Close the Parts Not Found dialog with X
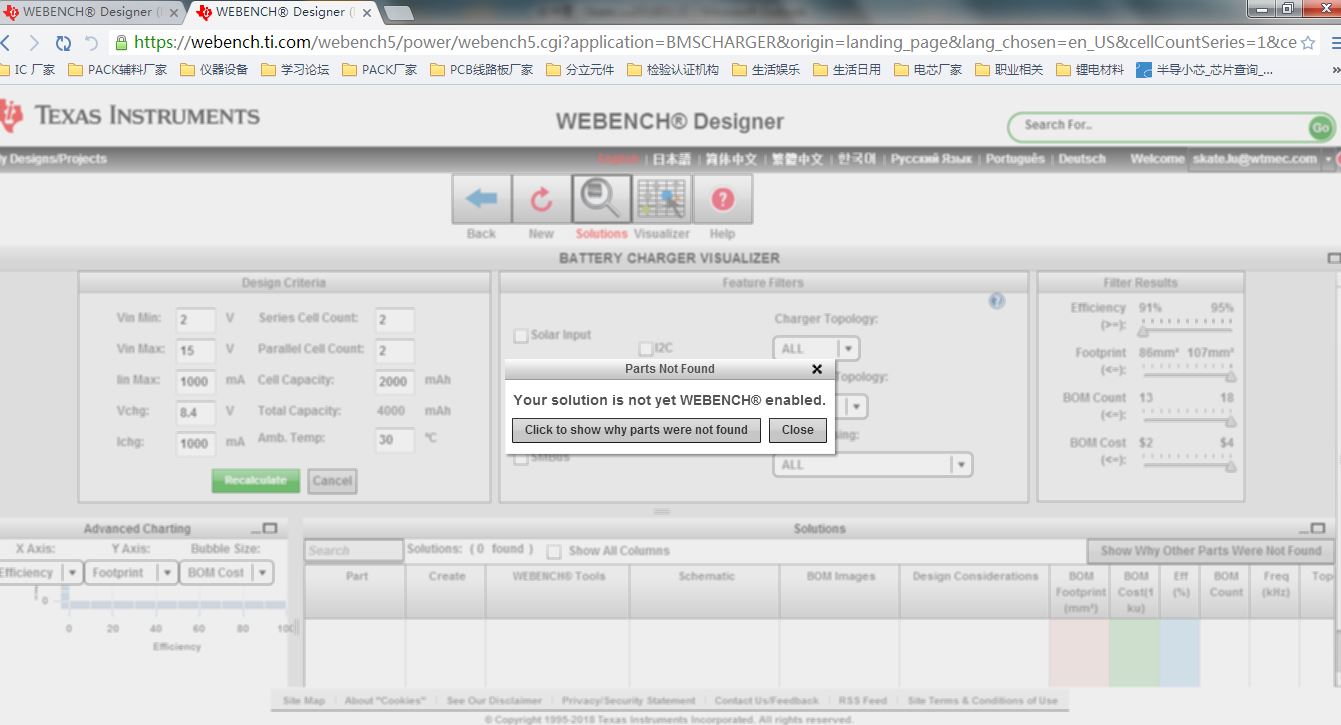Screen dimensions: 1341x725 (x=817, y=369)
